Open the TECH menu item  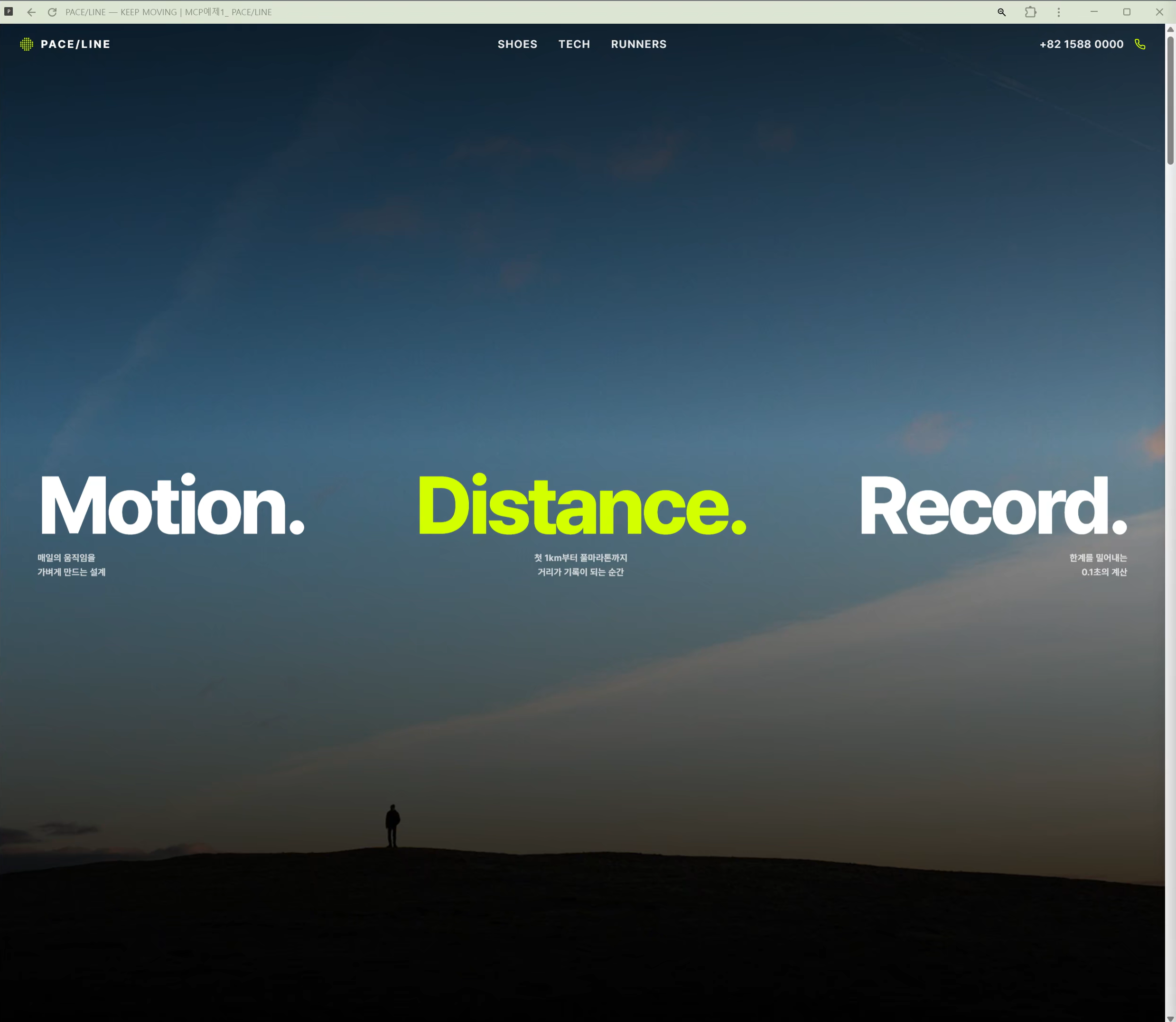click(x=574, y=45)
